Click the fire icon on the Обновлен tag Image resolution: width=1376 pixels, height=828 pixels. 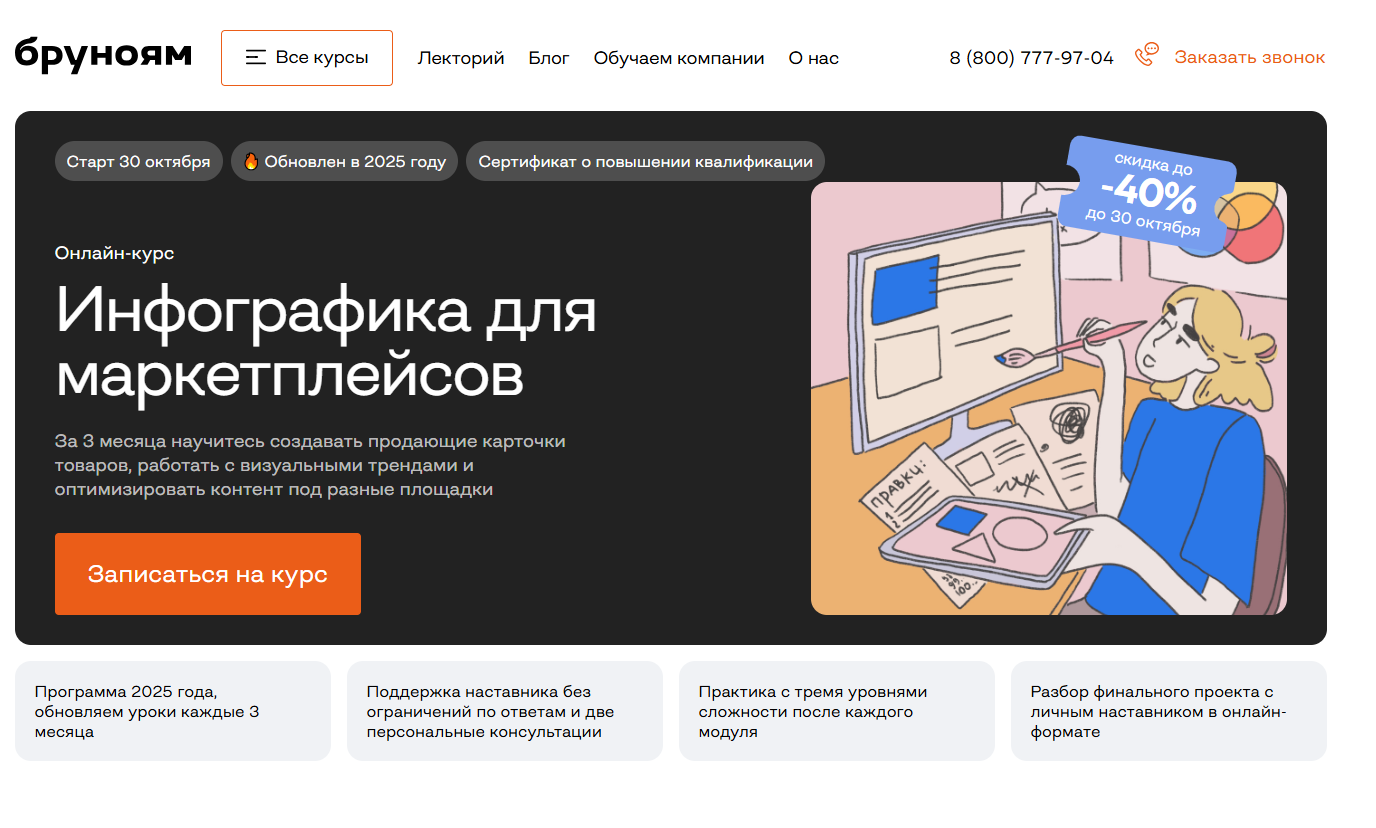pos(251,162)
